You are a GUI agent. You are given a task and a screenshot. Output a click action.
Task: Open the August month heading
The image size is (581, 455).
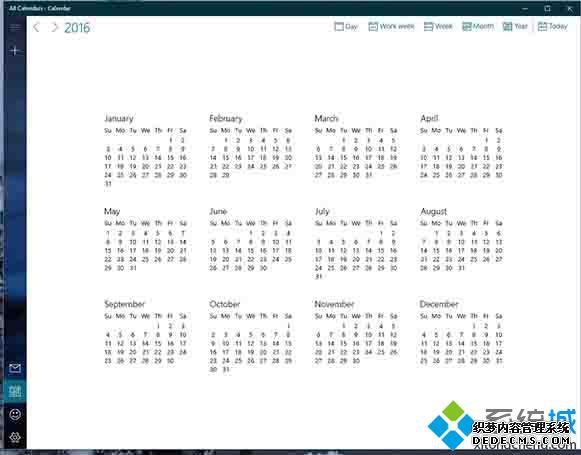[x=434, y=211]
